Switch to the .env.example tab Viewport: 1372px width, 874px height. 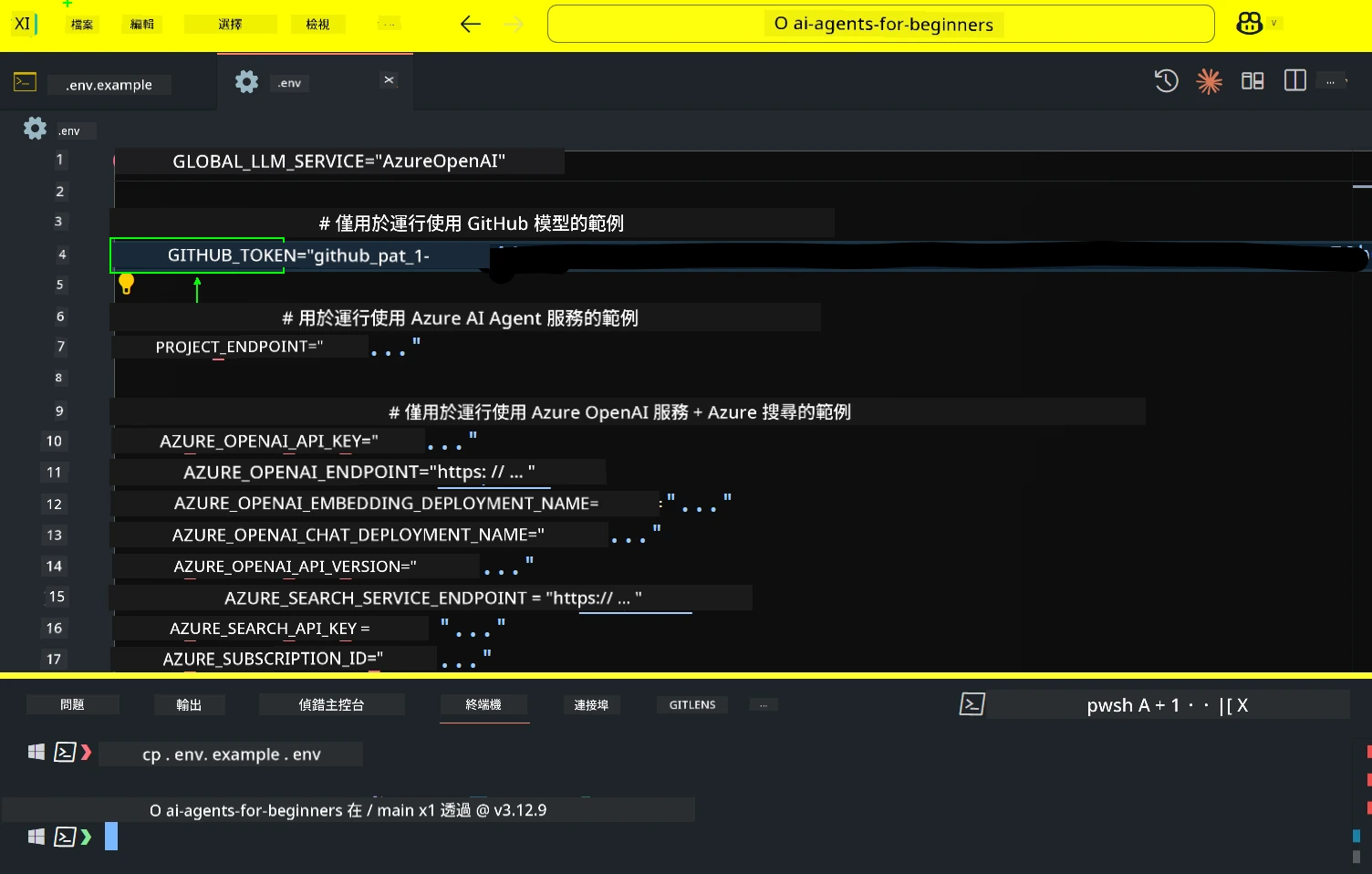coord(109,84)
